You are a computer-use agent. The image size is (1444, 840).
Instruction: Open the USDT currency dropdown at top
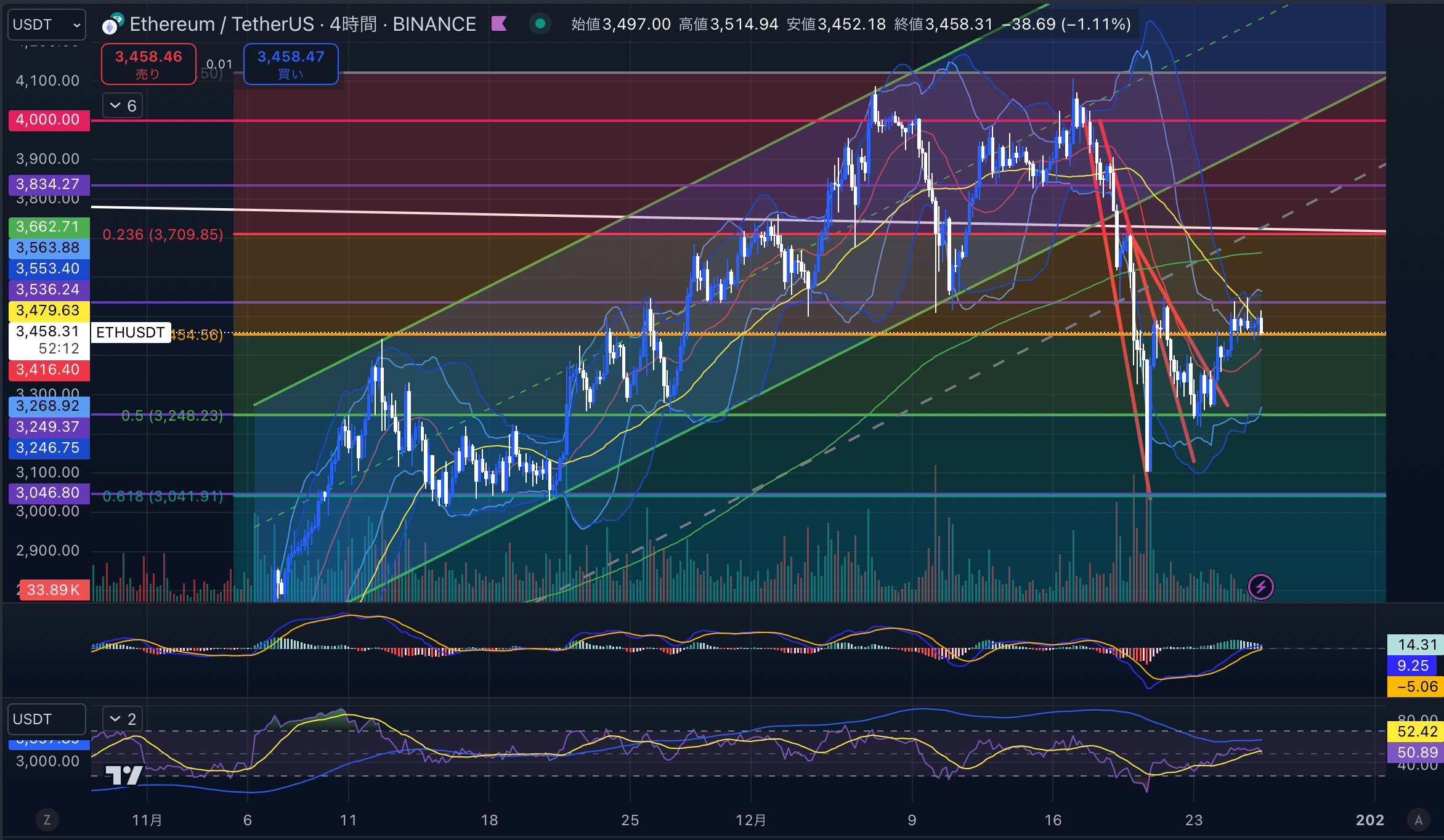[x=47, y=25]
